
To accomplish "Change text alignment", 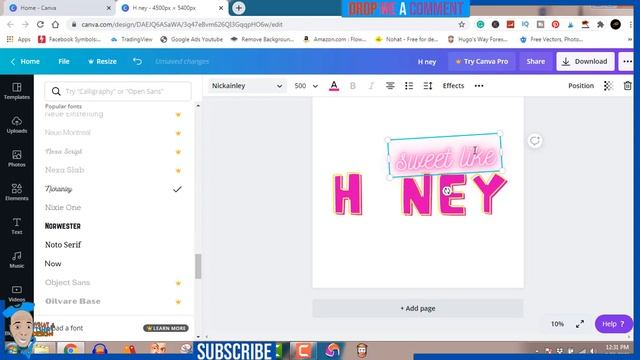I will 390,86.
